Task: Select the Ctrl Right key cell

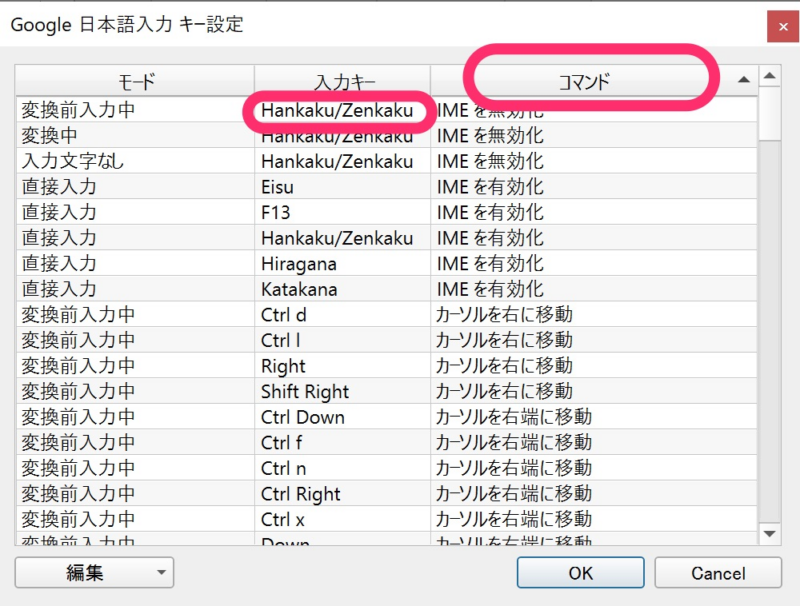Action: (342, 493)
